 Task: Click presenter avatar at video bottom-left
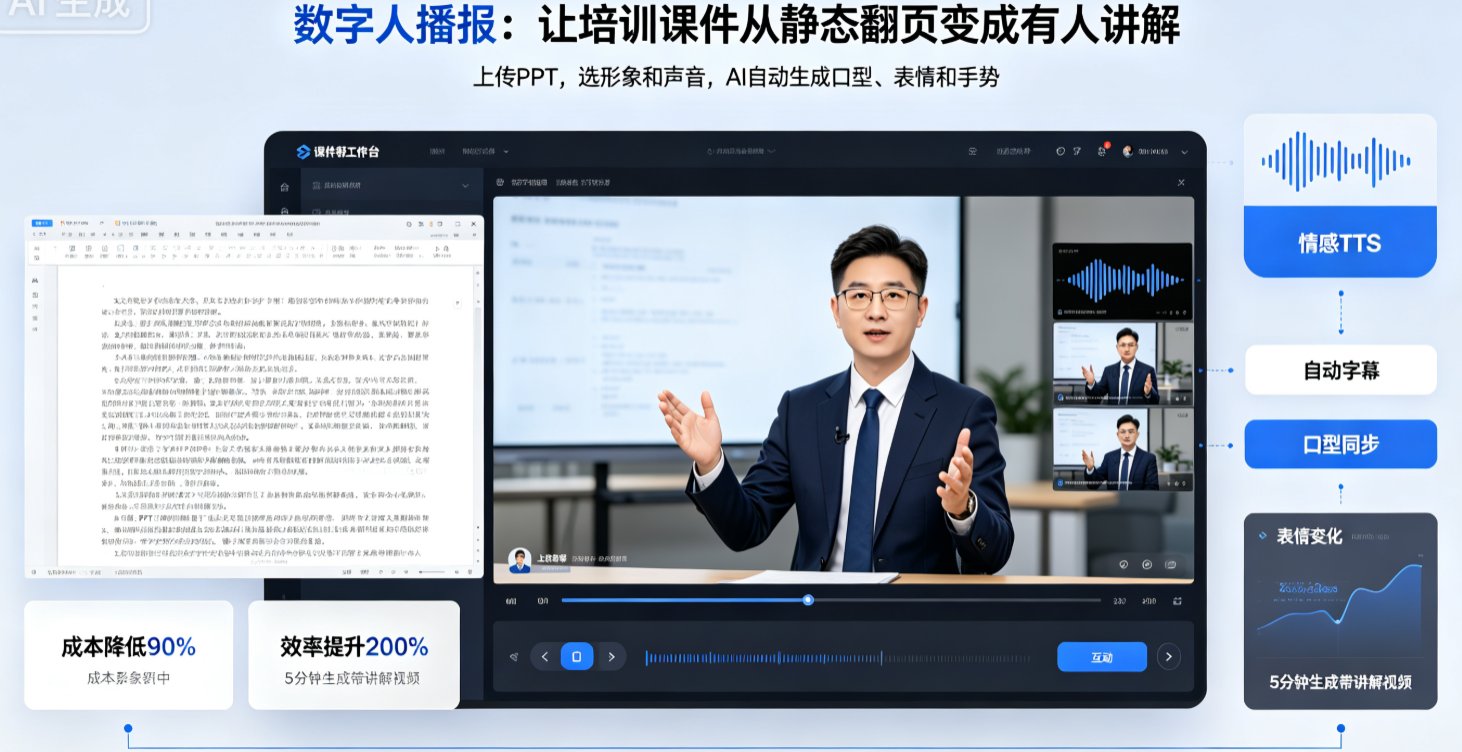point(519,560)
